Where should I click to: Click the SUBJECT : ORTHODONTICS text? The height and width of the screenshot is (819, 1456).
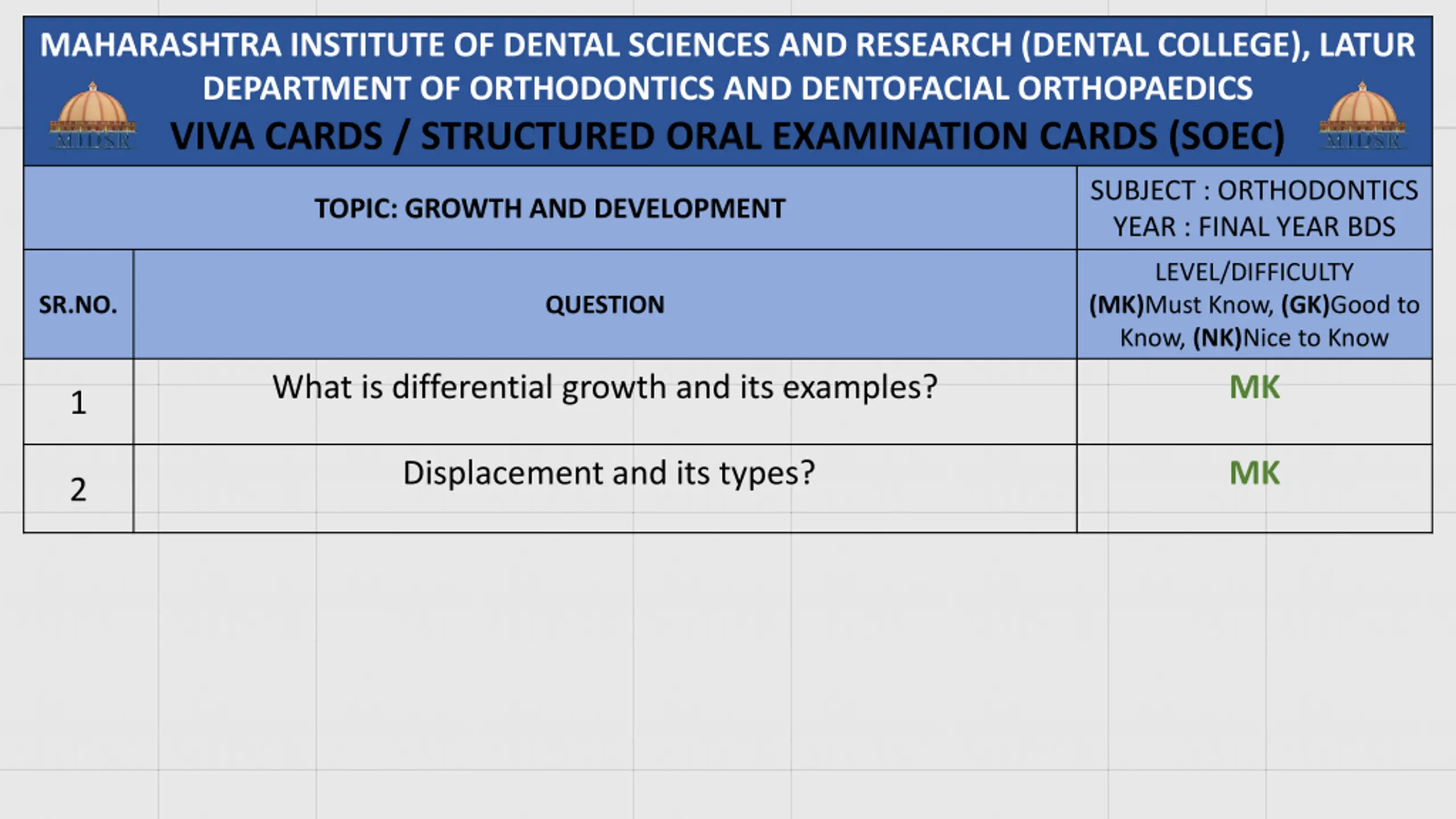tap(1254, 191)
